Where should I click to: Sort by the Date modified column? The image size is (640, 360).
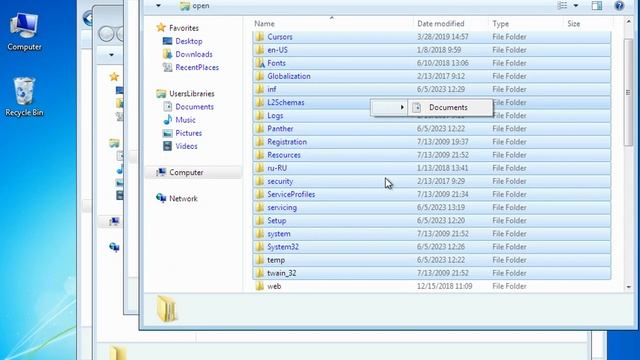[x=440, y=24]
